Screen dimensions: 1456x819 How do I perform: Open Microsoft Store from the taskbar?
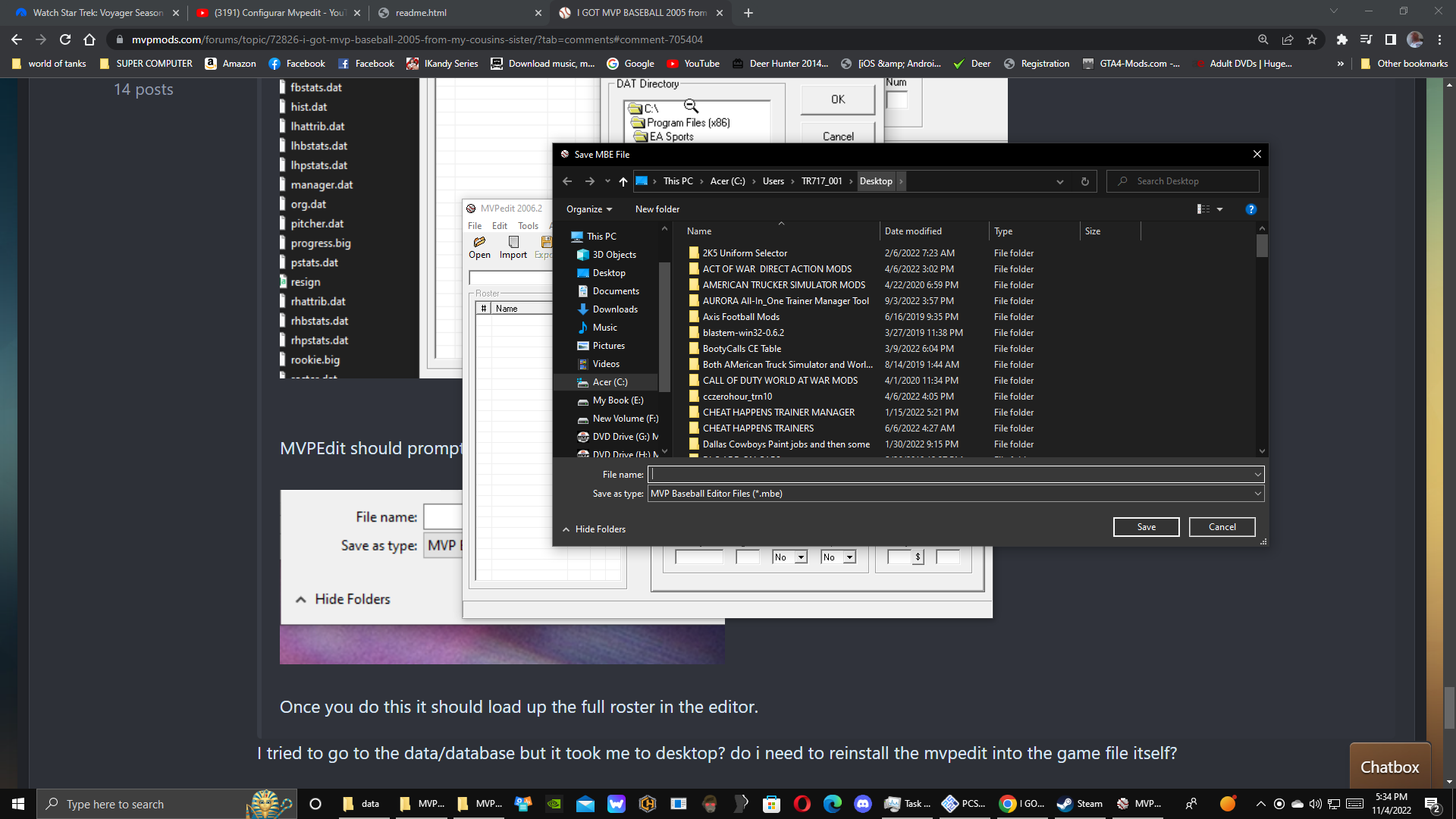pos(772,804)
